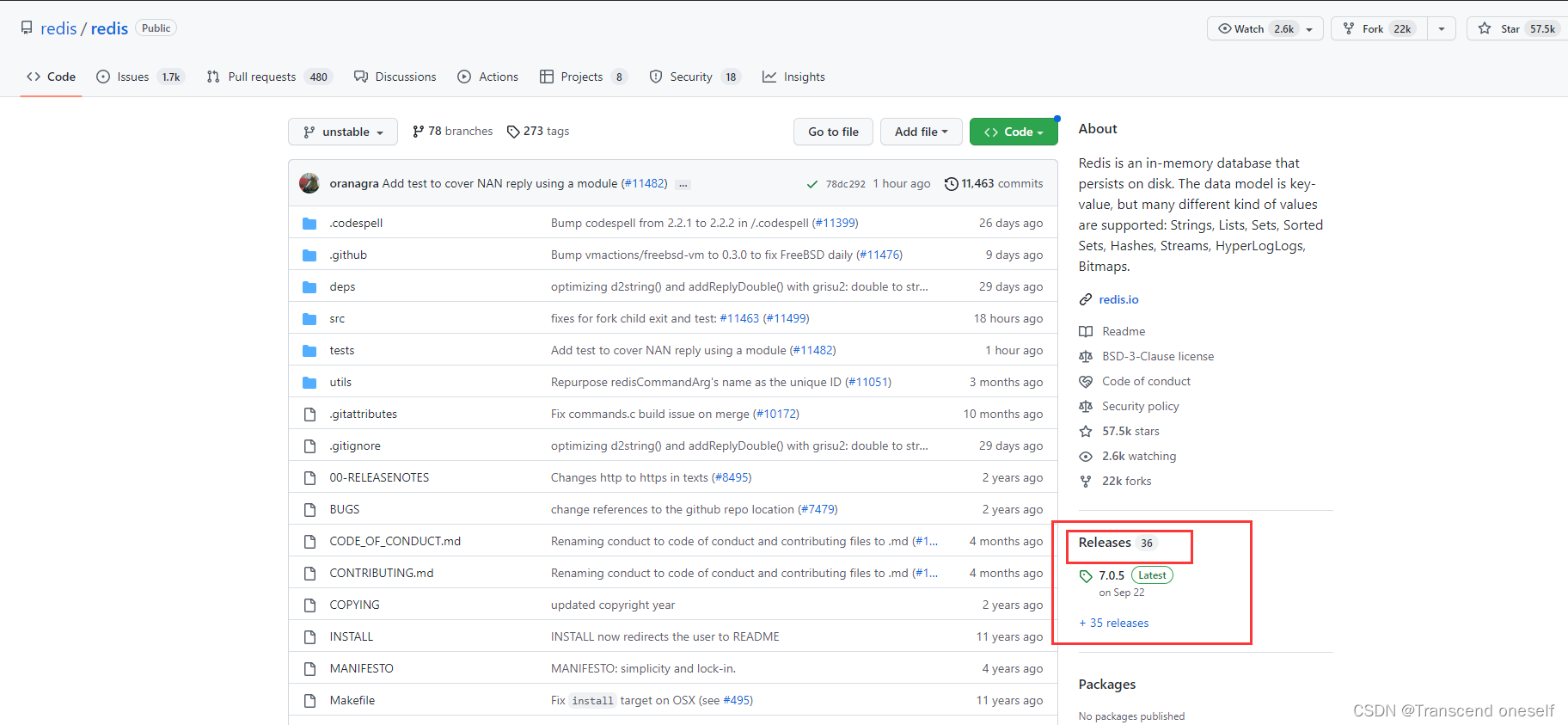Open the Watch notifications dropdown
The width and height of the screenshot is (1568, 725).
click(1265, 28)
